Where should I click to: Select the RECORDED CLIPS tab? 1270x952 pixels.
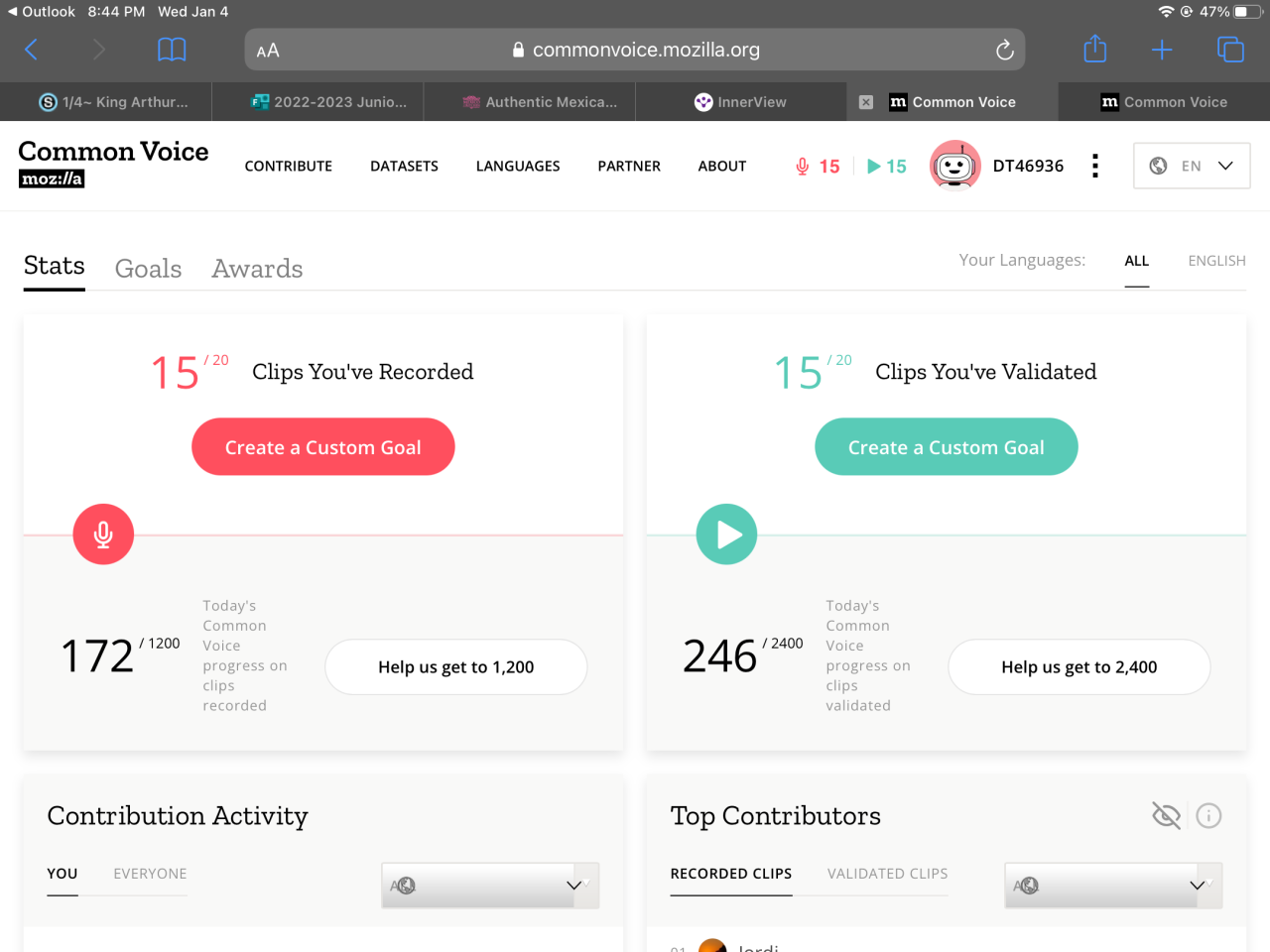[731, 874]
